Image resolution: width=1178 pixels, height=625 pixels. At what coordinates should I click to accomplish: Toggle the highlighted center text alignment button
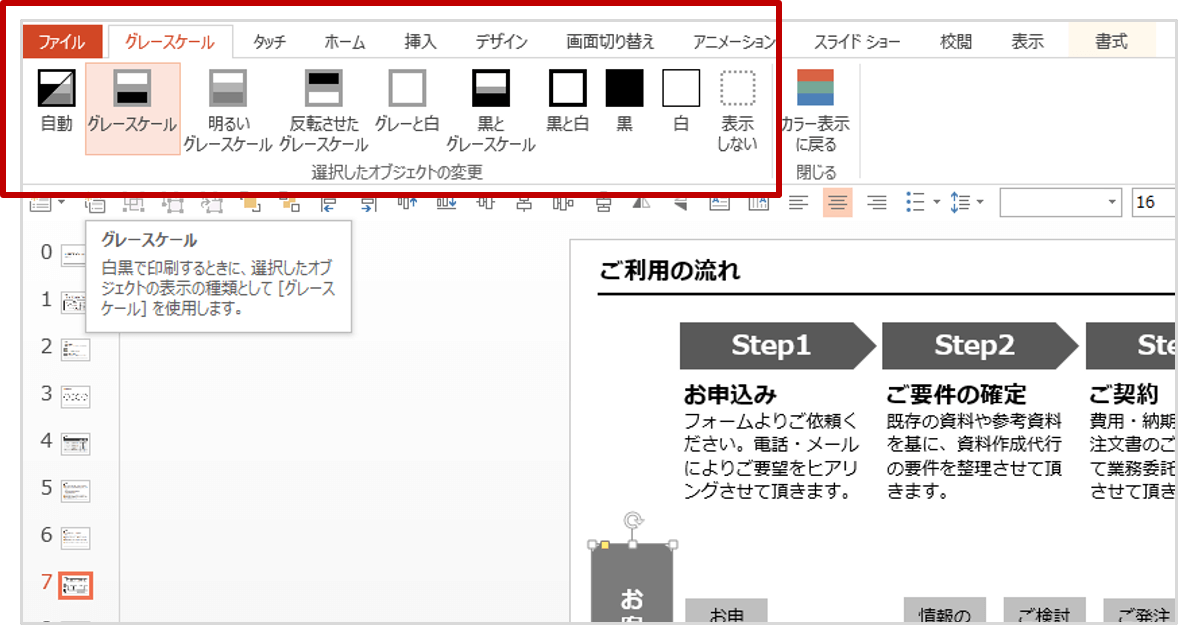click(x=838, y=203)
